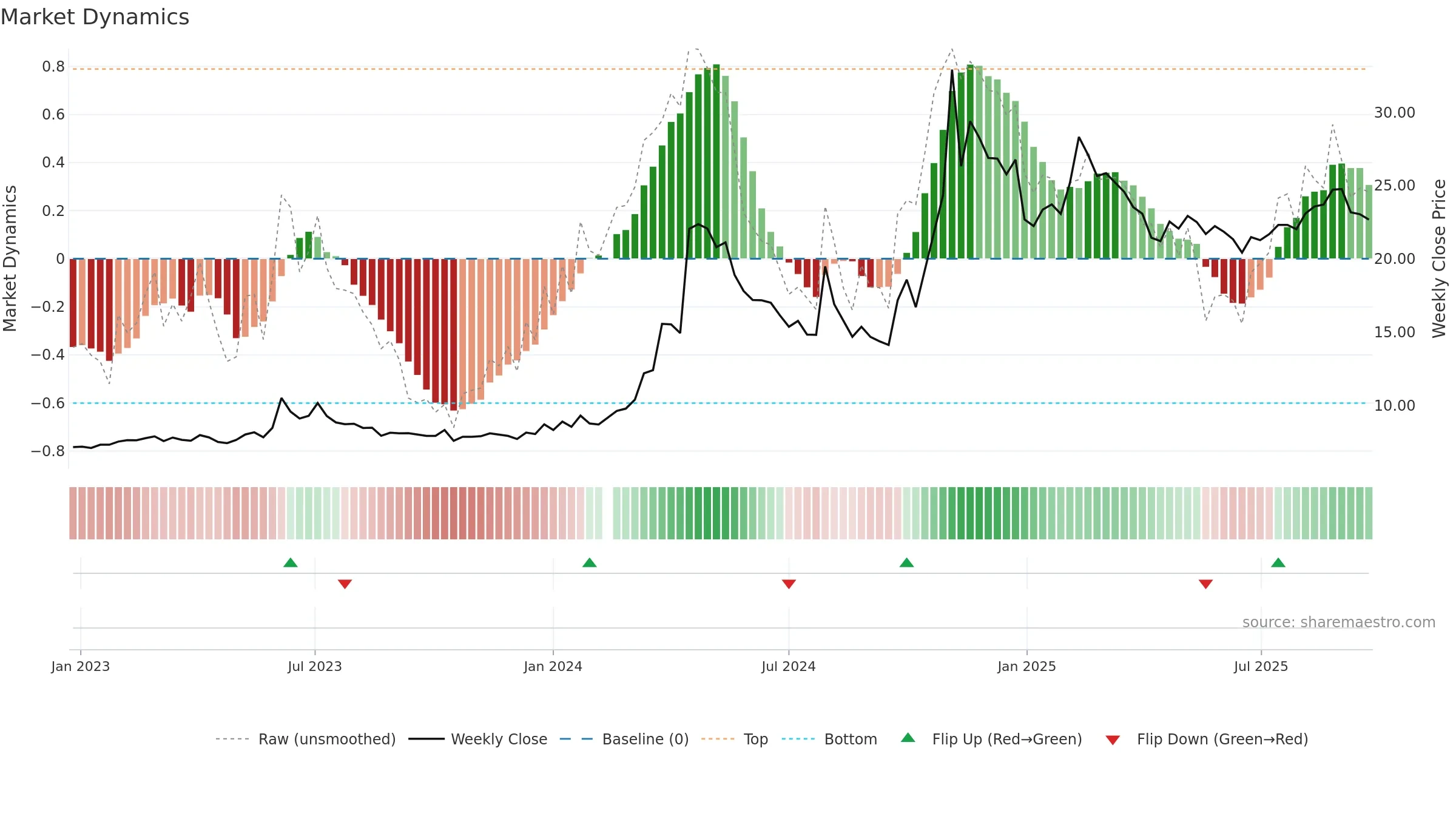This screenshot has width=1456, height=819.
Task: Select the flip-up marker near Oct 2024
Action: (907, 562)
